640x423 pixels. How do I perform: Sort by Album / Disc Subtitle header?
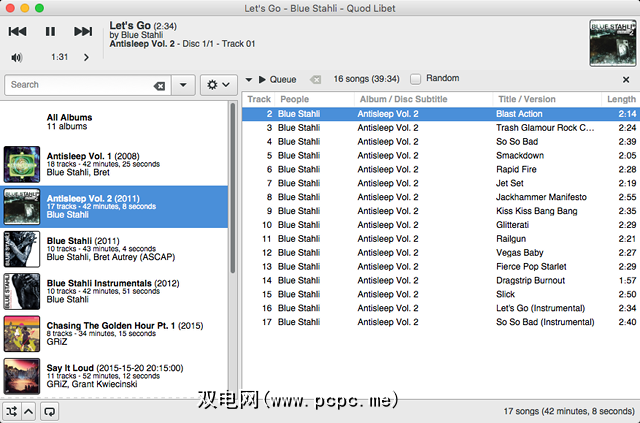point(423,99)
